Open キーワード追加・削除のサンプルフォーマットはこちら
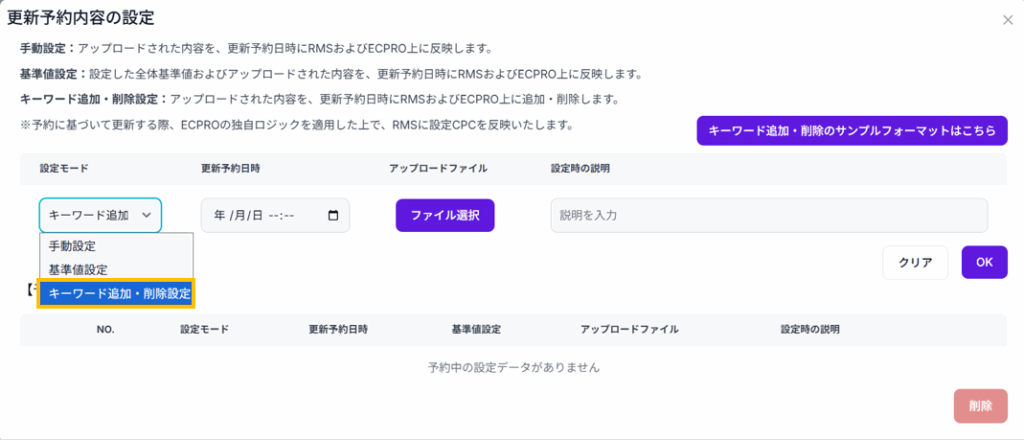 coord(852,131)
